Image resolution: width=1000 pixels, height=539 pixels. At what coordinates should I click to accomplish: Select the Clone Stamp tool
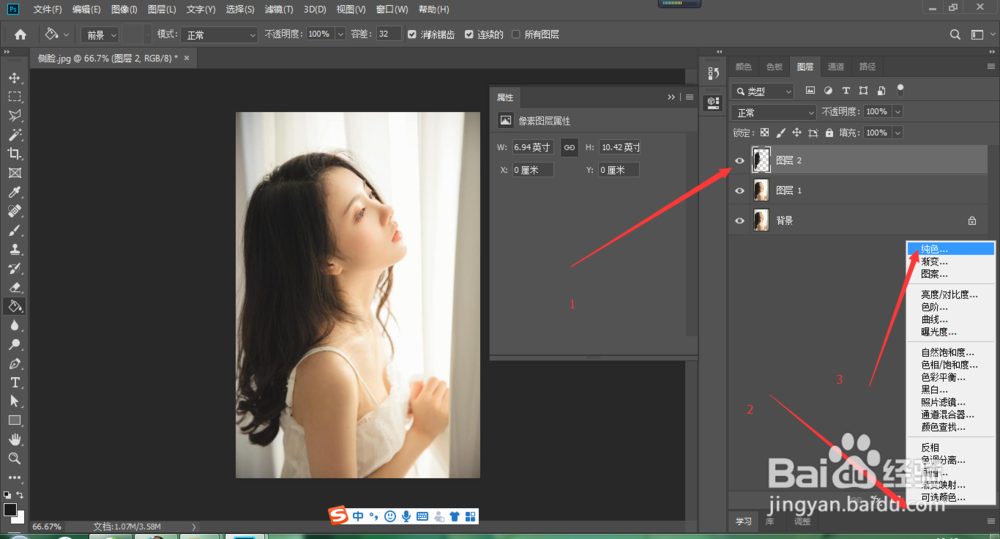pos(14,249)
